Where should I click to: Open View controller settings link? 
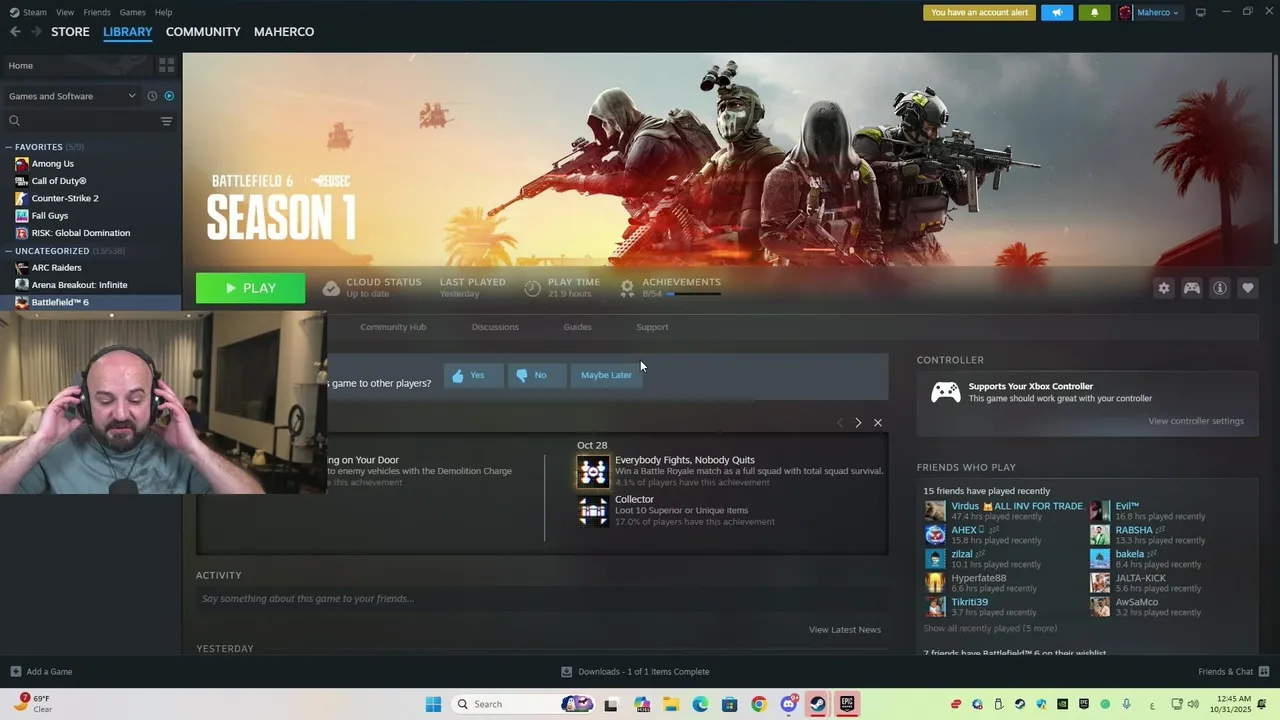pyautogui.click(x=1196, y=421)
